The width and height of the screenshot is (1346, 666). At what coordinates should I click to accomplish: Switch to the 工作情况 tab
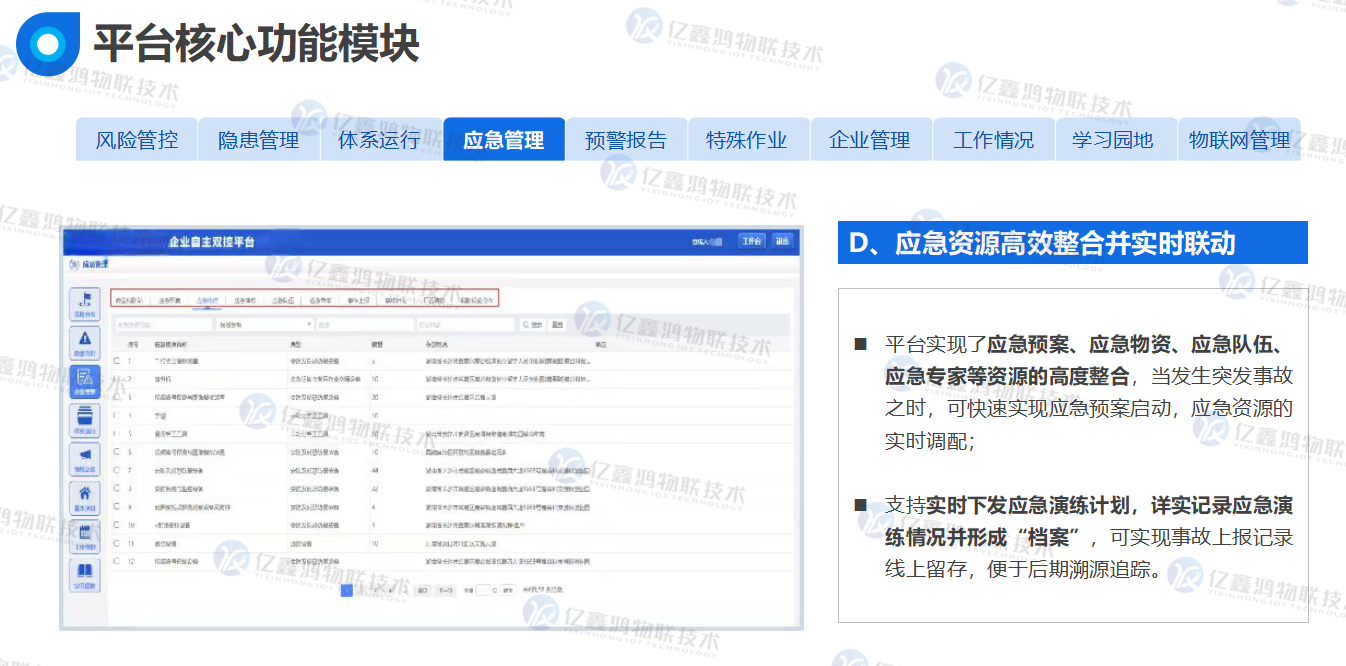(993, 140)
